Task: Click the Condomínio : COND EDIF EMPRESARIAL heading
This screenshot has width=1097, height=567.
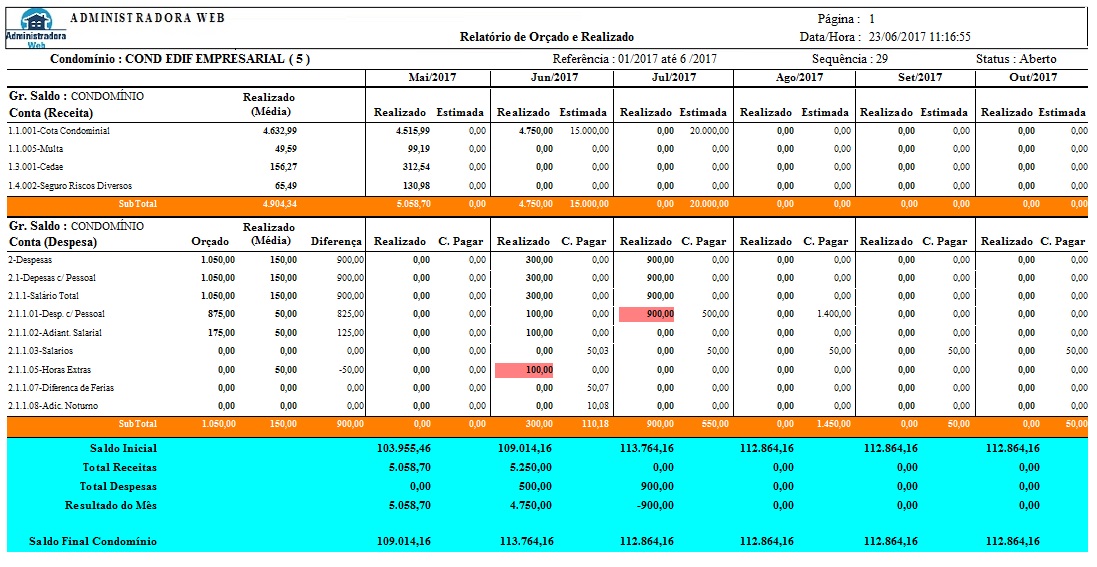Action: coord(180,59)
